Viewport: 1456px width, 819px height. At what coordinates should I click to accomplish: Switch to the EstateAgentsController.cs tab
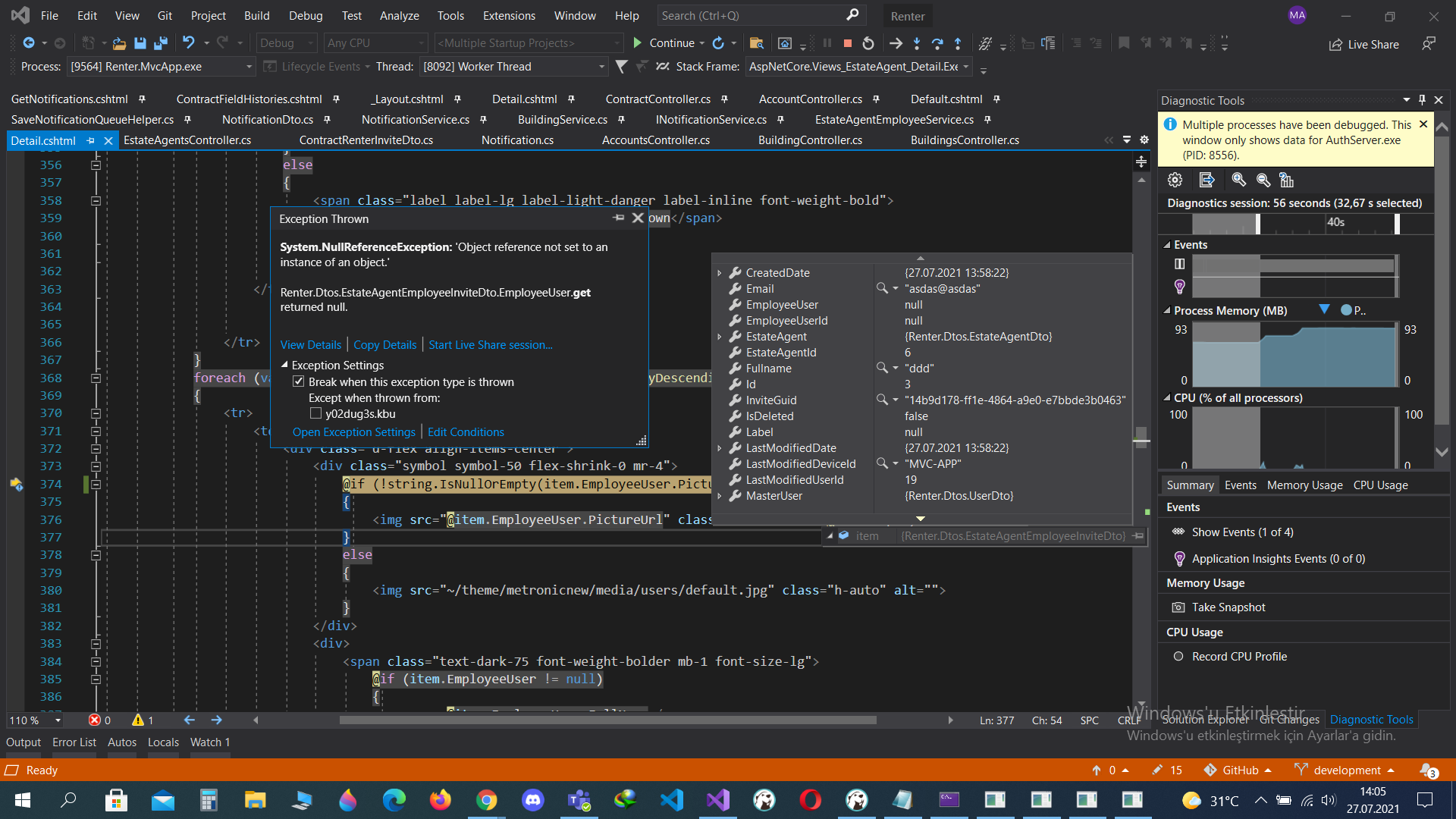[x=187, y=140]
